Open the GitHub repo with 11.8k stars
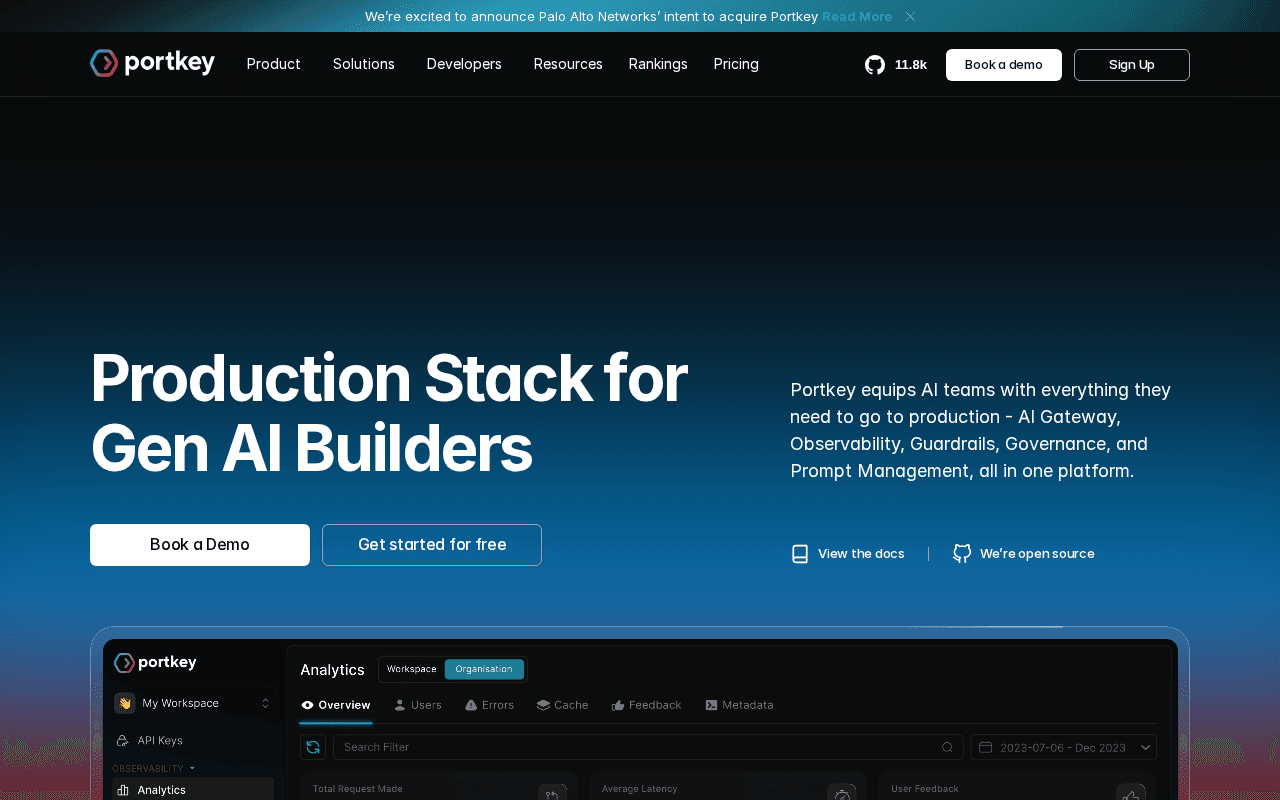 point(896,65)
